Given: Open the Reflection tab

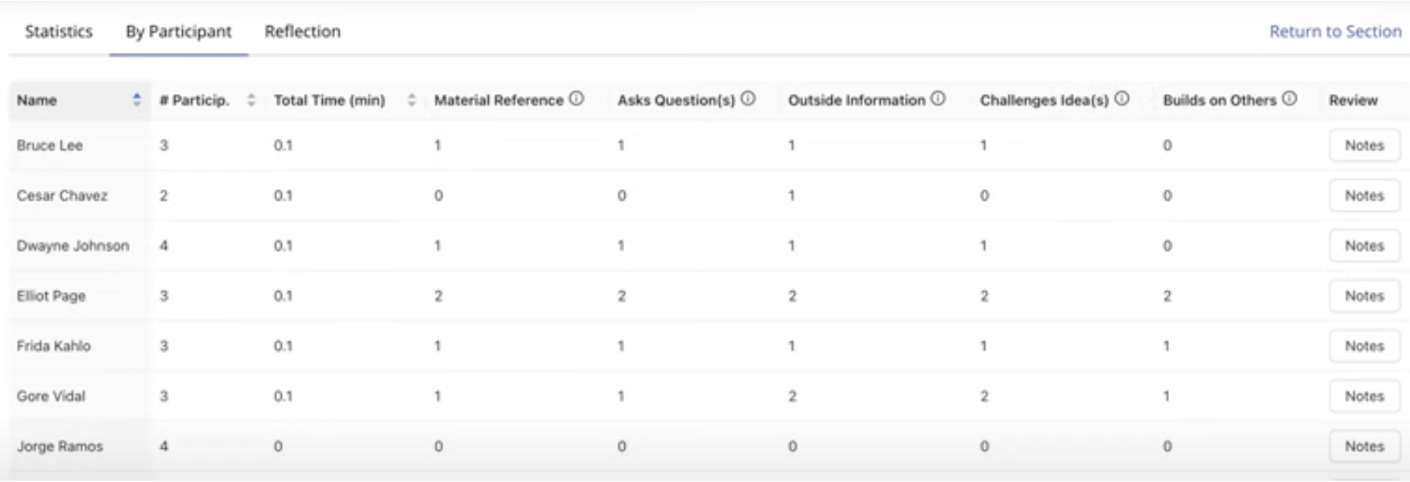Looking at the screenshot, I should pos(302,32).
